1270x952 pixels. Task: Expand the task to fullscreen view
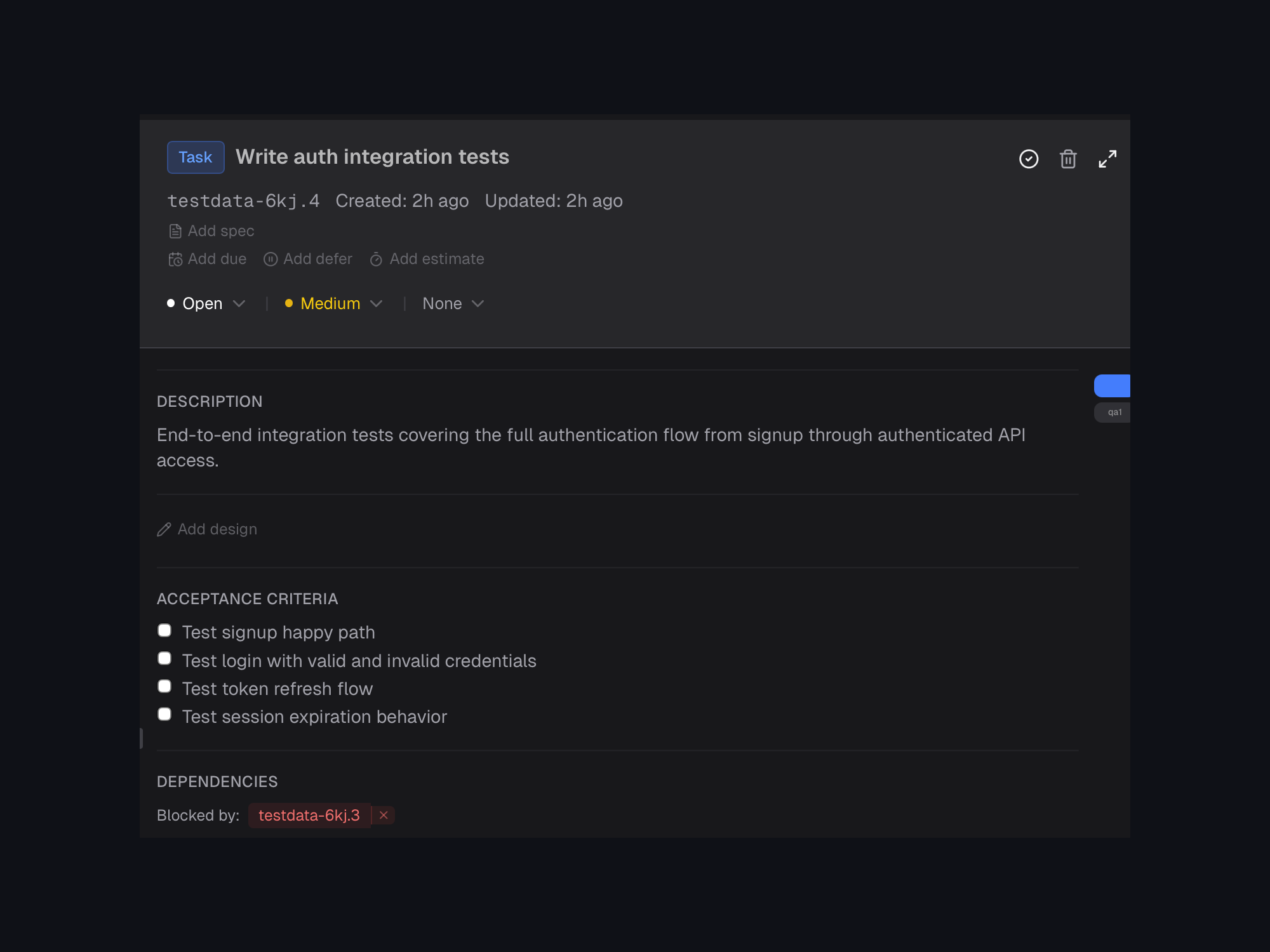tap(1107, 159)
